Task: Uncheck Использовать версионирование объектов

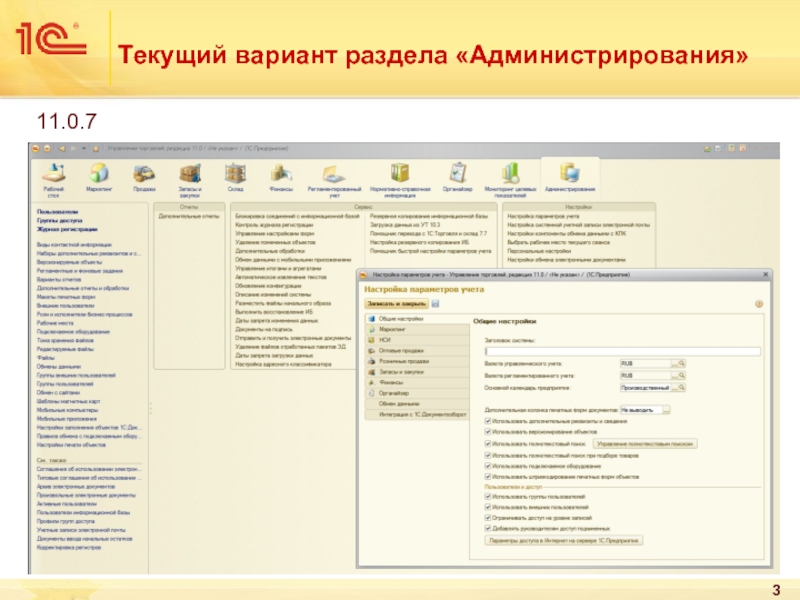Action: click(487, 432)
